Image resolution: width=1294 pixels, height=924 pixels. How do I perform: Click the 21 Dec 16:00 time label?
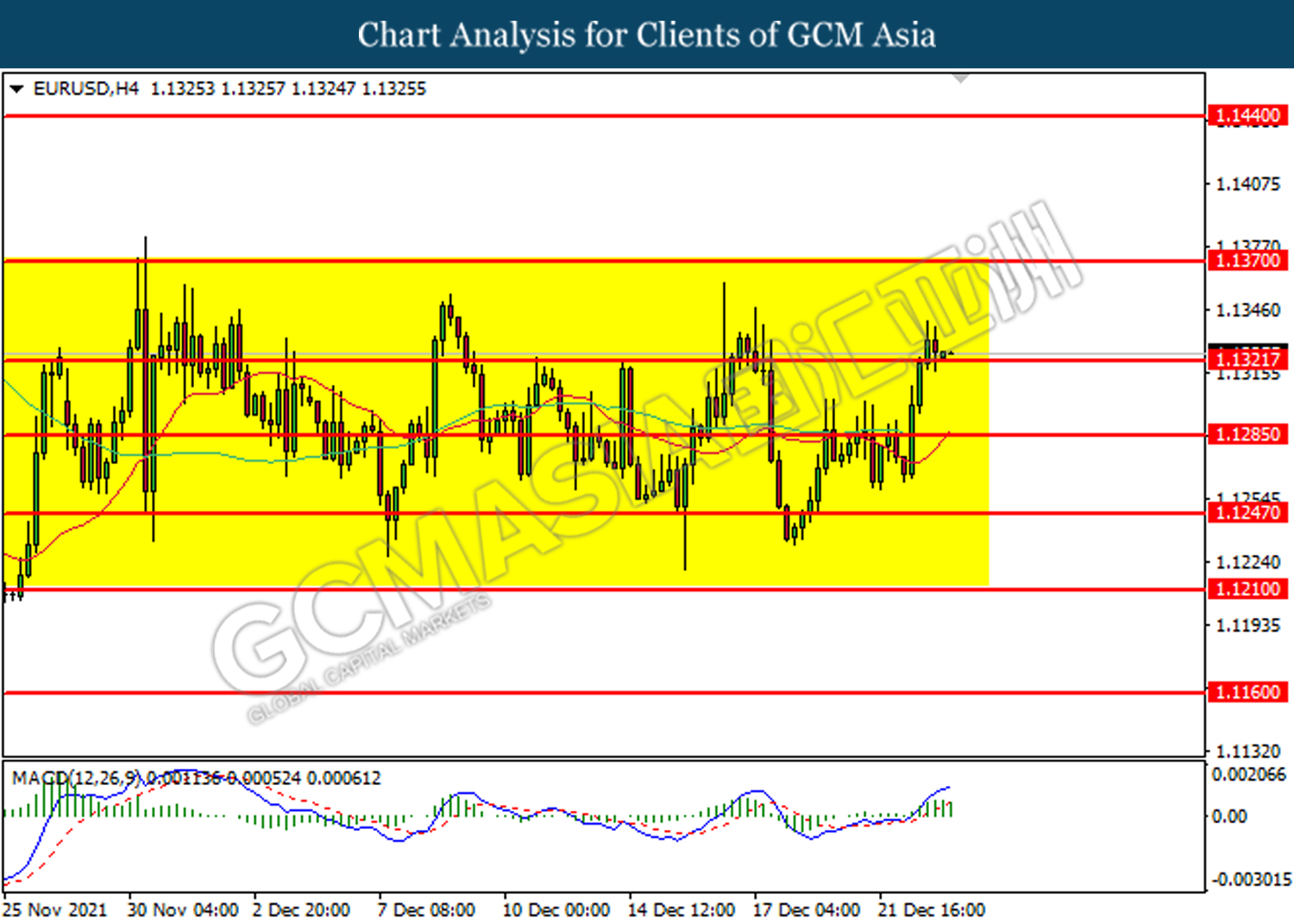click(x=932, y=910)
